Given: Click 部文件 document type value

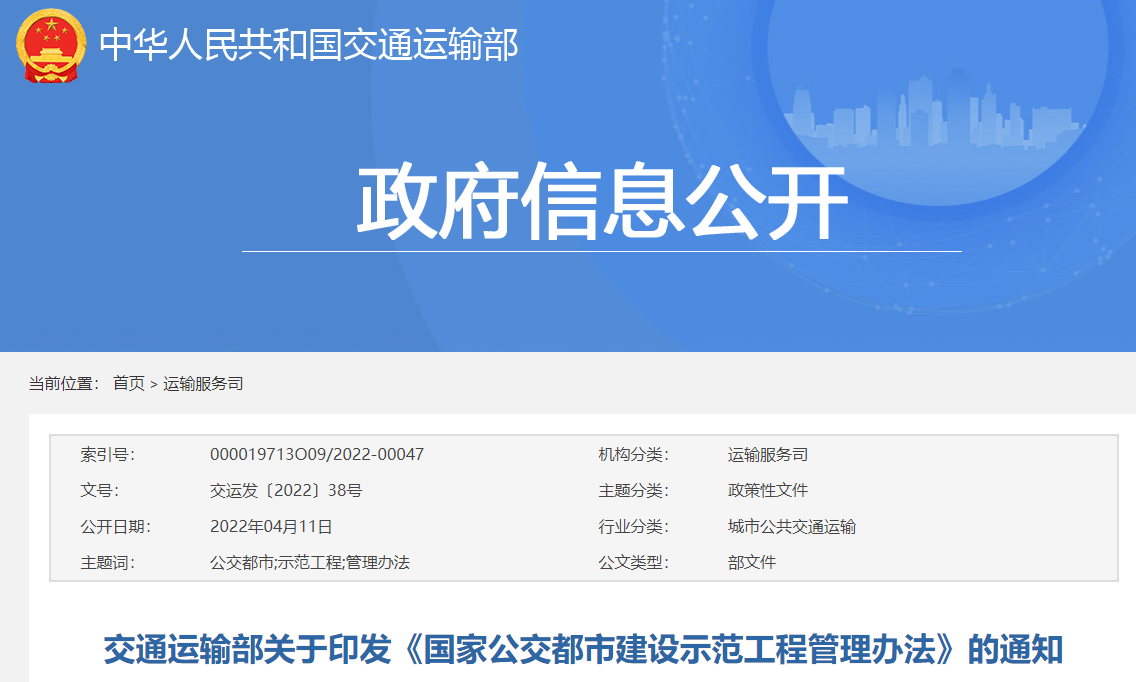Looking at the screenshot, I should [752, 563].
